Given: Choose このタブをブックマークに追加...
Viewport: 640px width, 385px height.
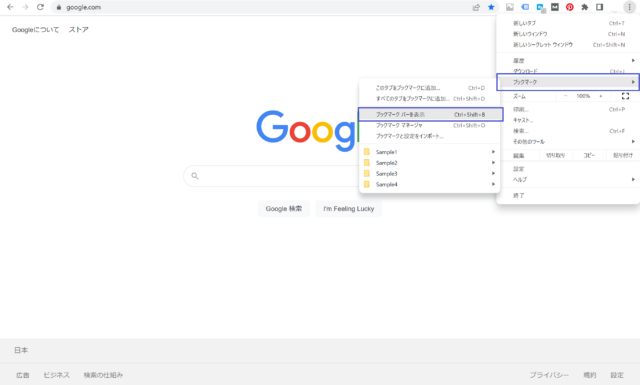Looking at the screenshot, I should point(429,88).
